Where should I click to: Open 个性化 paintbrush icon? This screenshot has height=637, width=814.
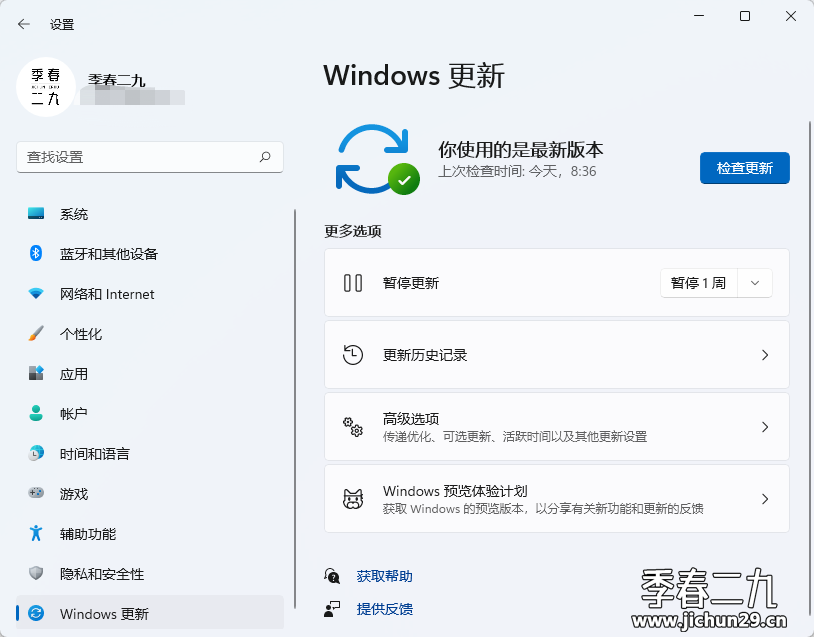(36, 333)
